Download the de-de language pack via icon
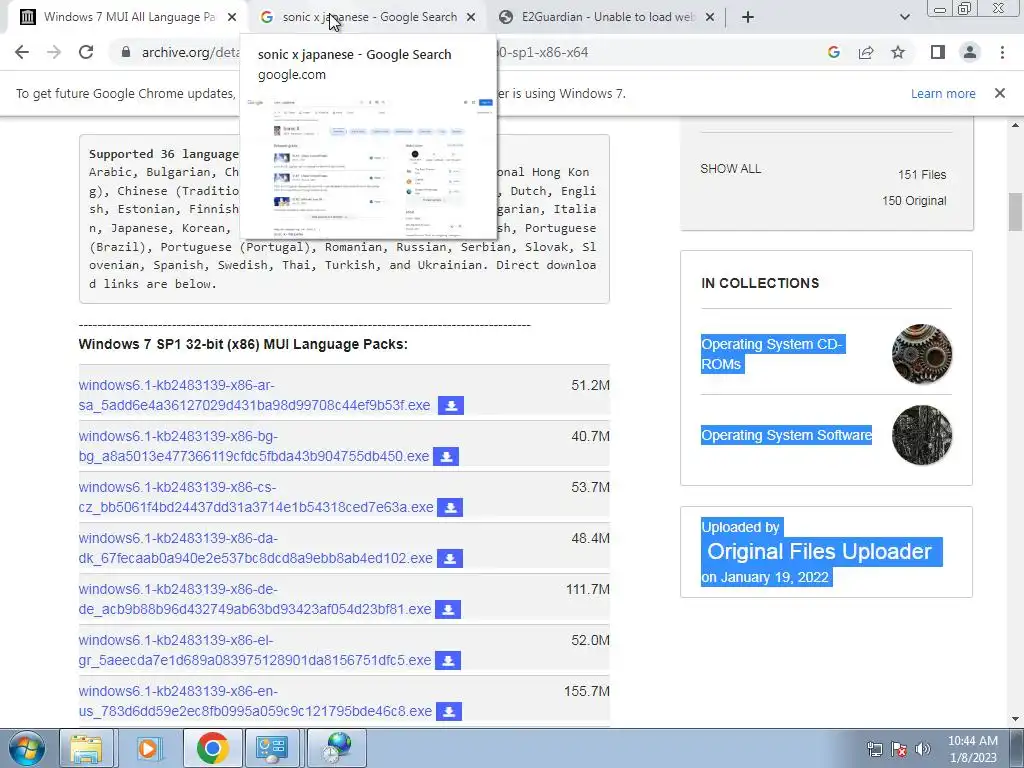Image resolution: width=1024 pixels, height=768 pixels. [x=448, y=609]
